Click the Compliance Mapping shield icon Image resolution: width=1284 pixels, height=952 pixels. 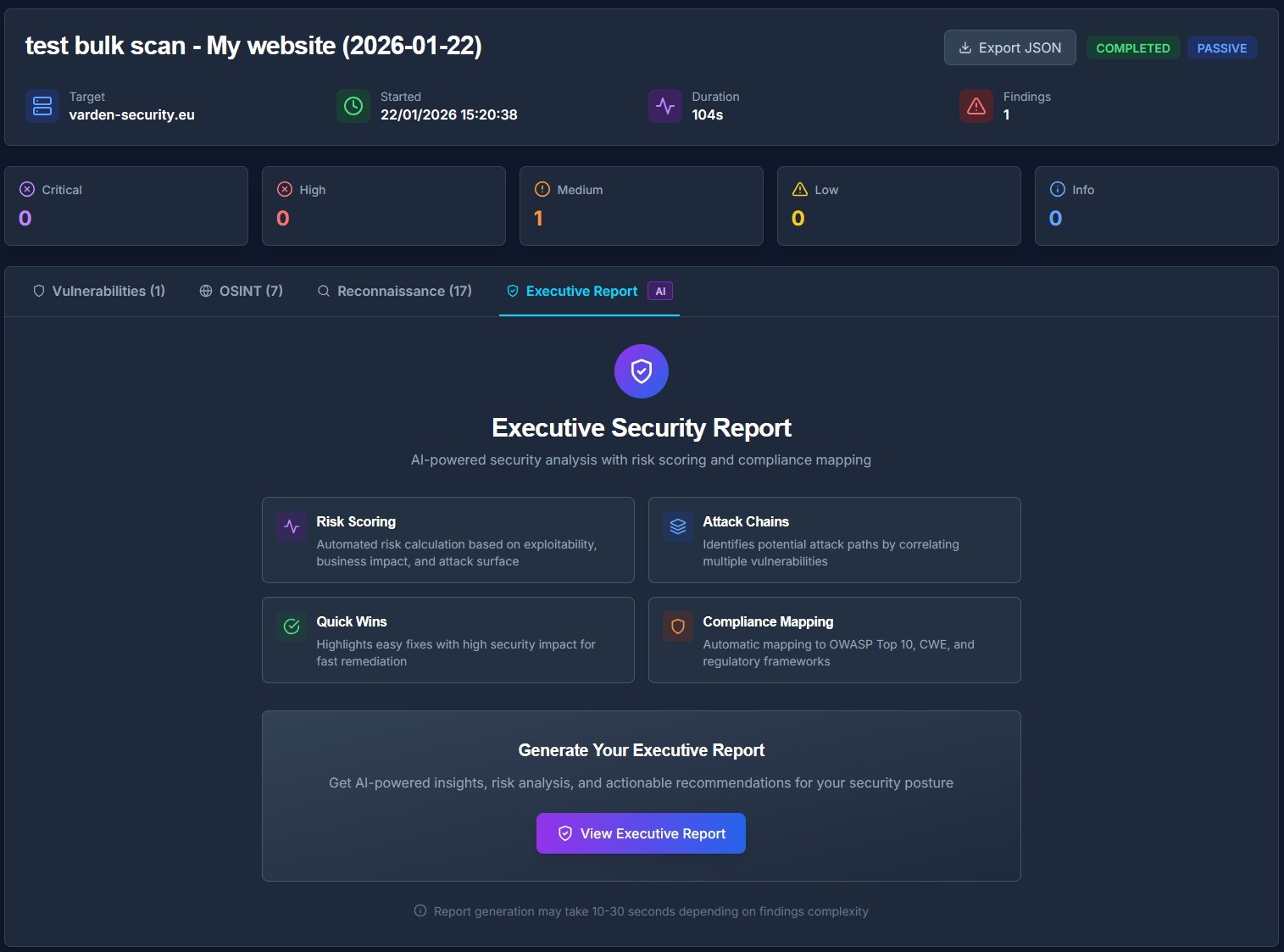[x=678, y=626]
